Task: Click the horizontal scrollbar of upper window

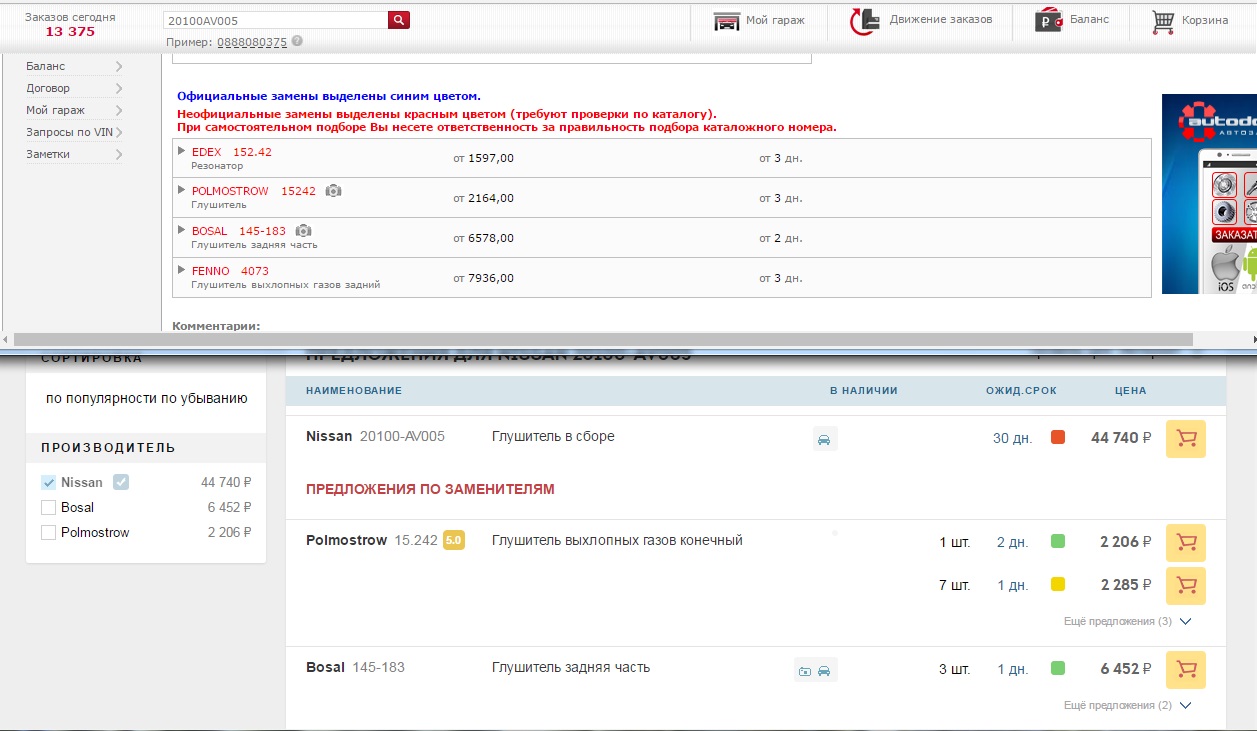Action: click(603, 340)
